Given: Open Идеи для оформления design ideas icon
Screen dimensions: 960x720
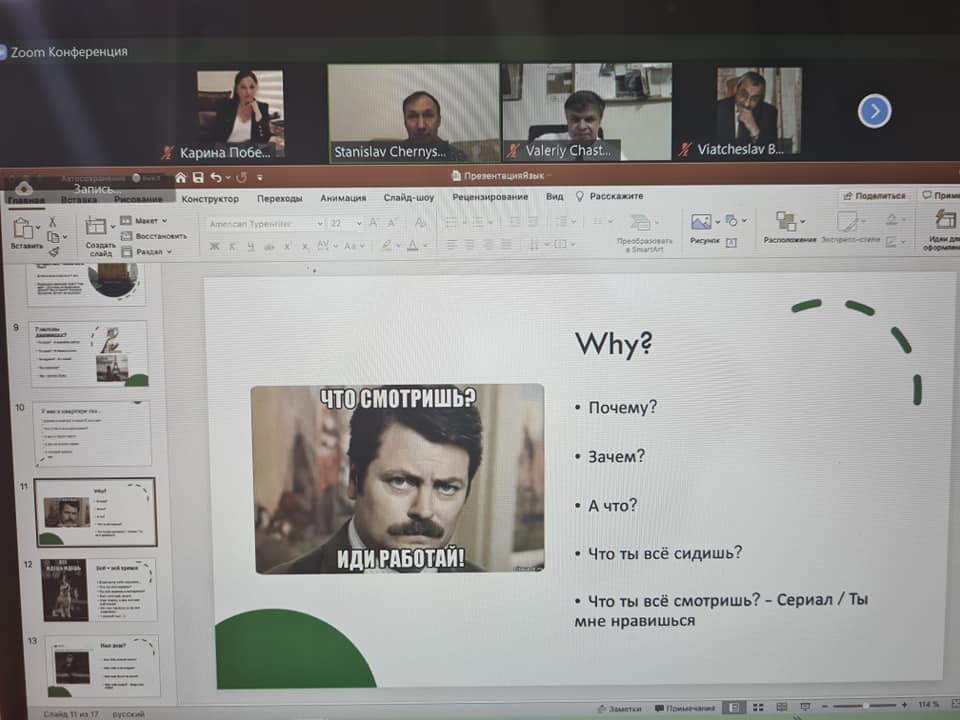Looking at the screenshot, I should (945, 220).
